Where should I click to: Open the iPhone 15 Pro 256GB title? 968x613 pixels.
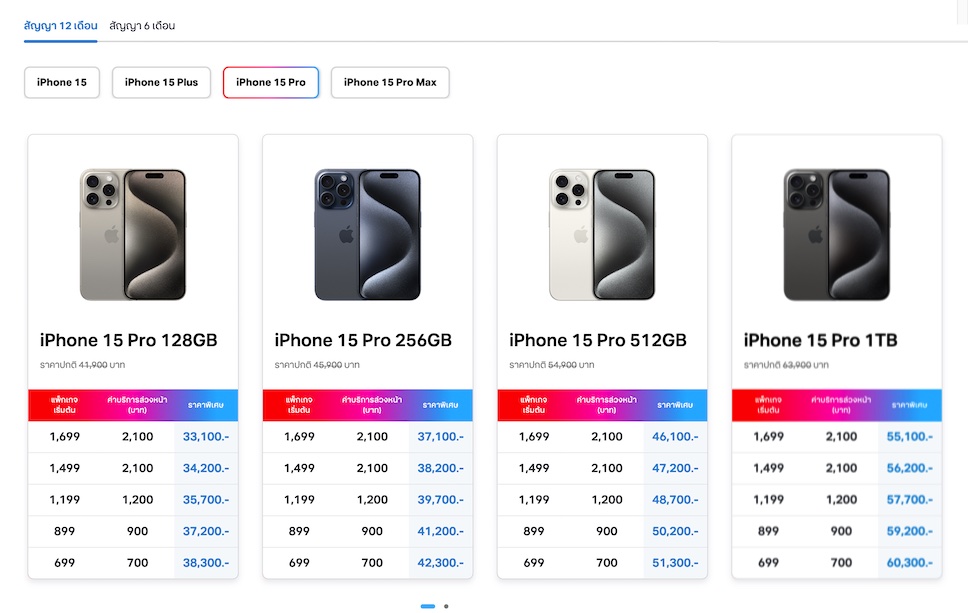coord(363,340)
